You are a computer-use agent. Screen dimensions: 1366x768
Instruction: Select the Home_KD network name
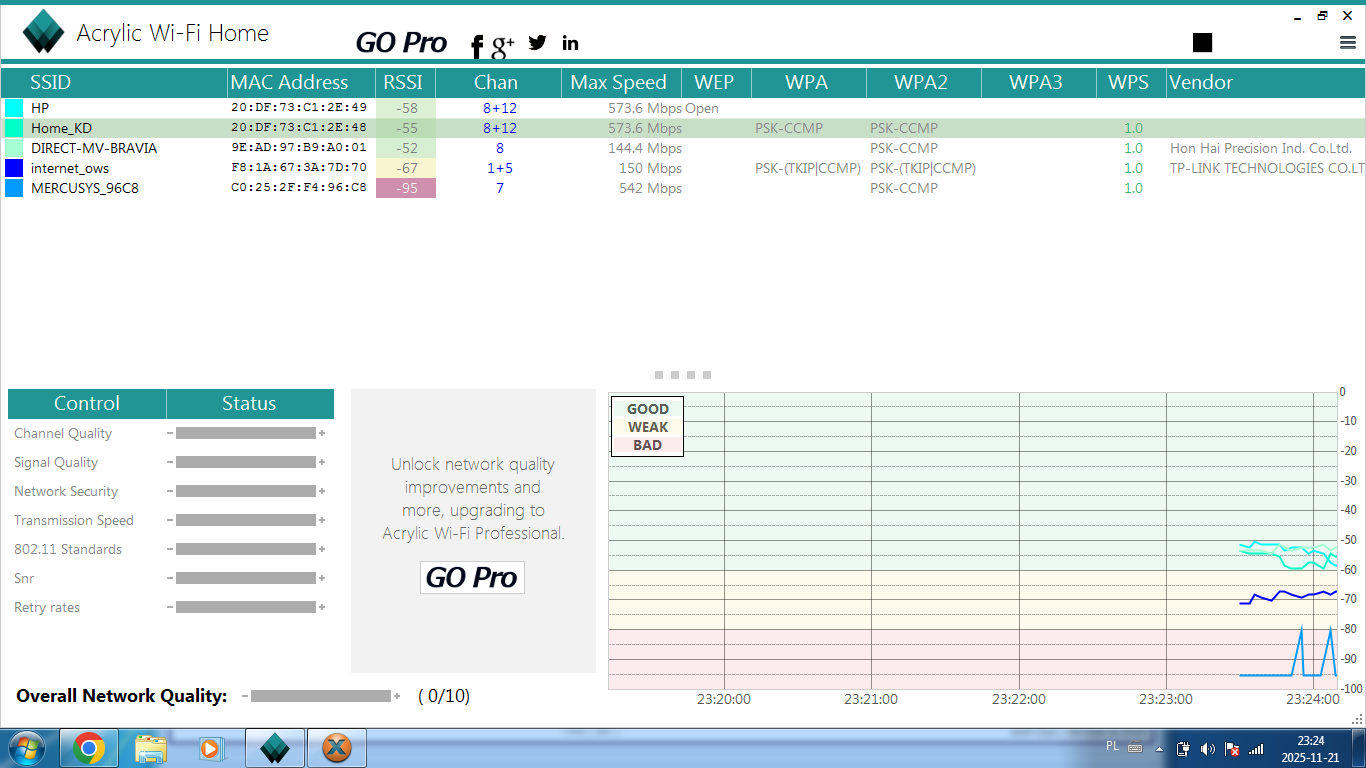61,128
